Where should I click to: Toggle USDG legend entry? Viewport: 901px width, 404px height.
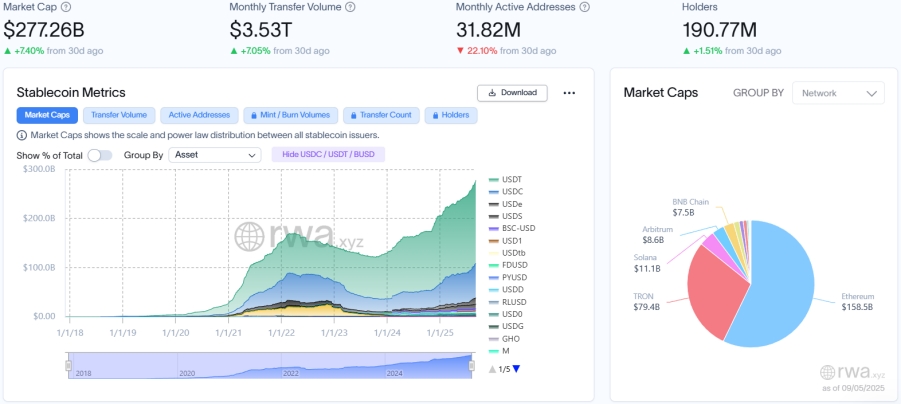point(506,326)
